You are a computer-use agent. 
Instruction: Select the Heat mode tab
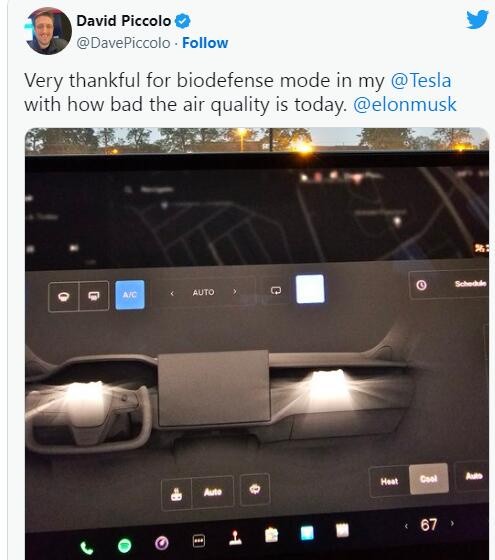[389, 481]
